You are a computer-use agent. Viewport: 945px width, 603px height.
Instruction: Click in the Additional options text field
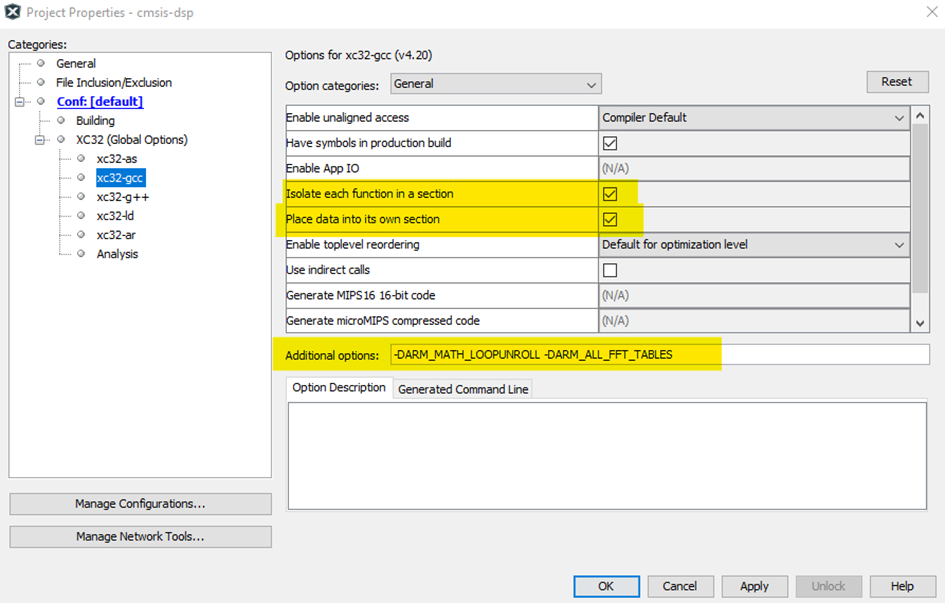[660, 355]
